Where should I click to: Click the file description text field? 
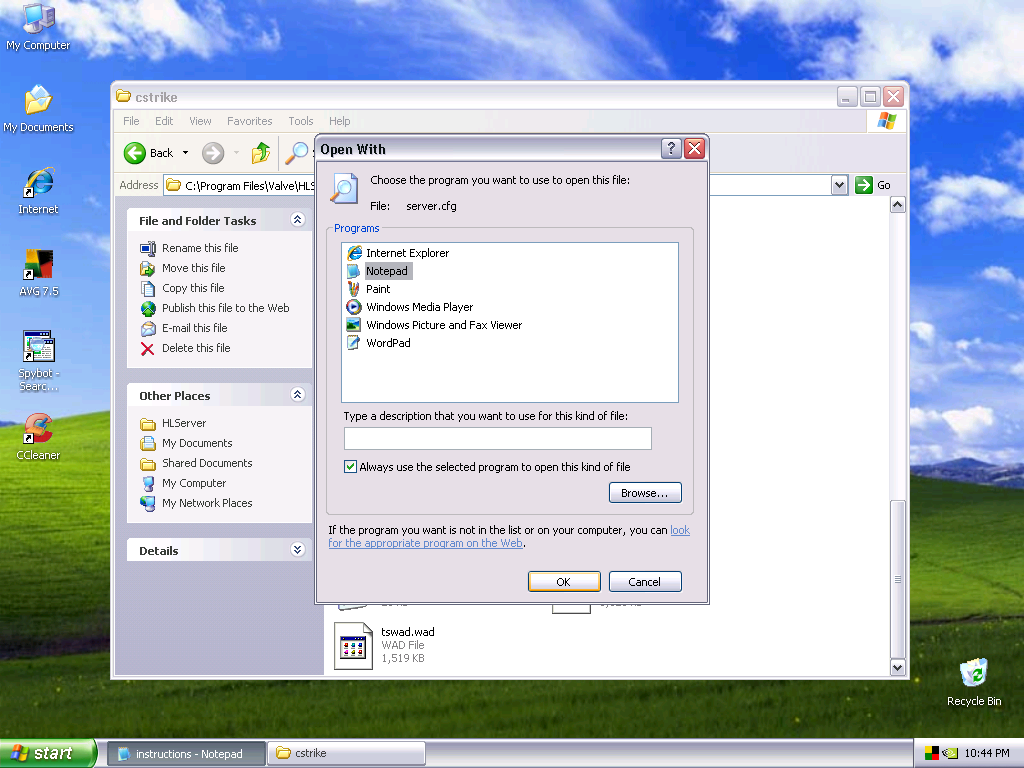pos(498,438)
